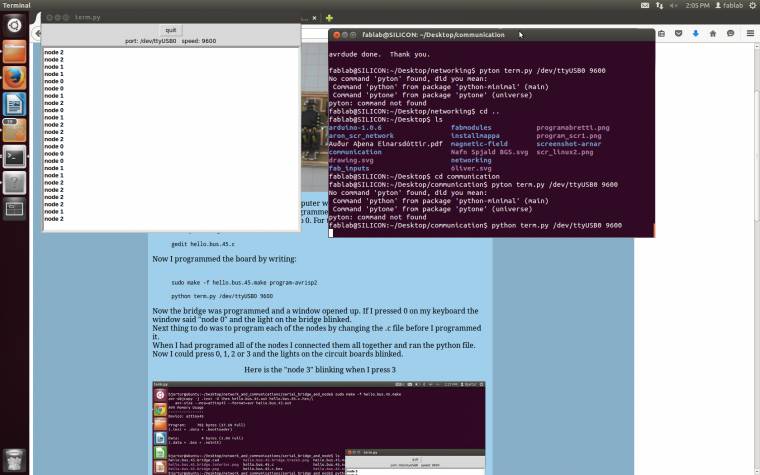The image size is (760, 475).
Task: Click the 'cd communication' terminal command line
Action: click(x=414, y=176)
